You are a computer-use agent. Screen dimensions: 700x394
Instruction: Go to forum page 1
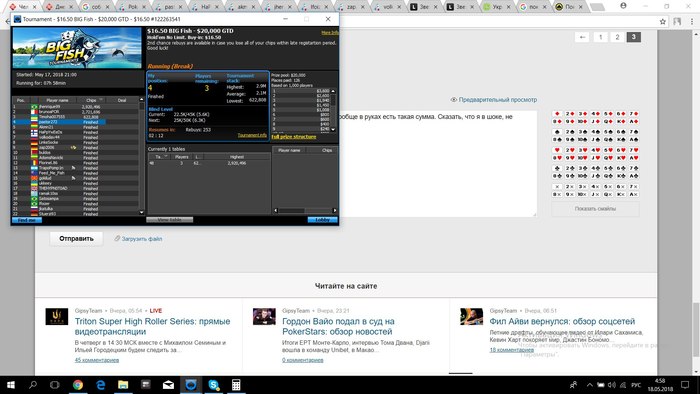600,37
